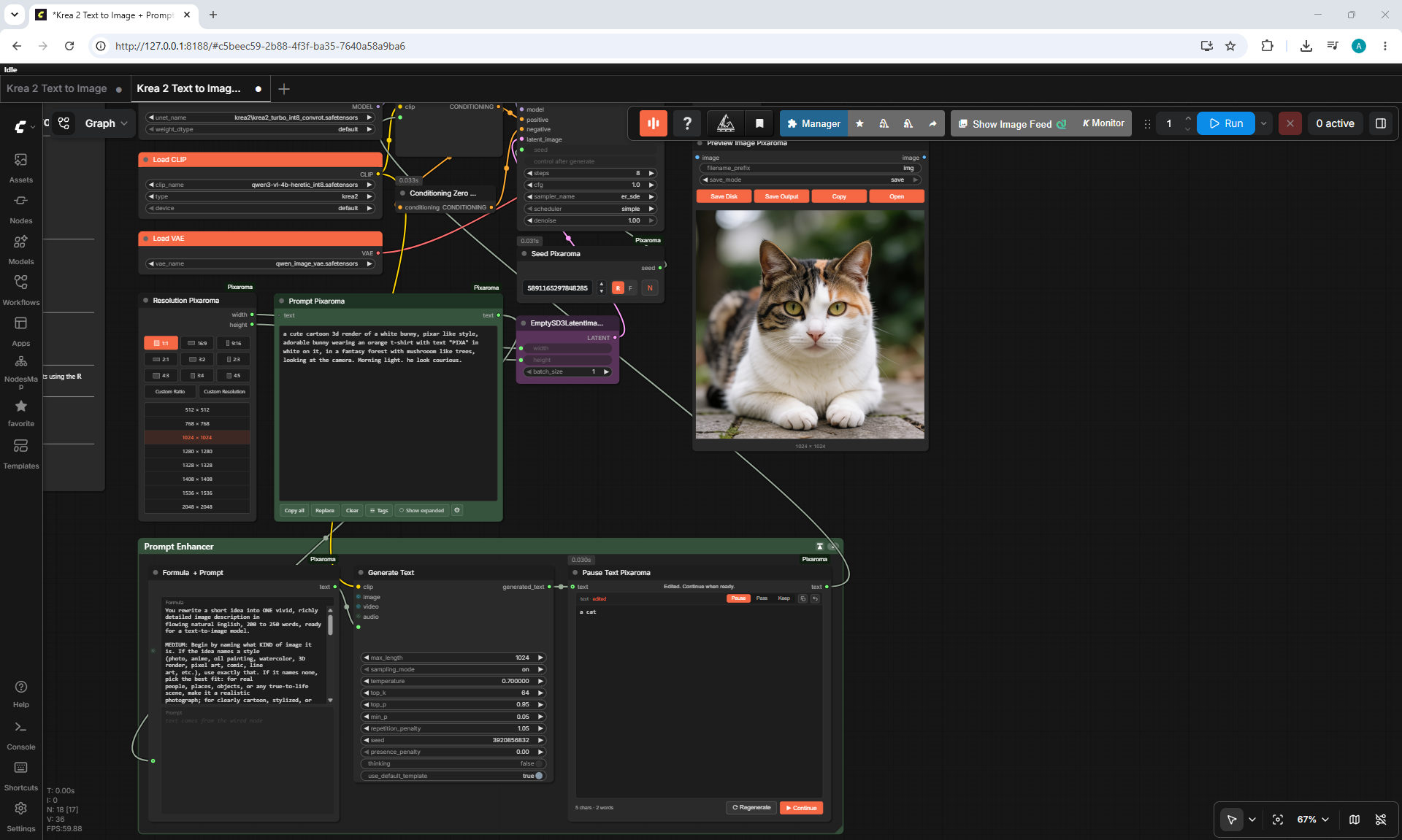
Task: Cancel the current run with red X
Action: pyautogui.click(x=1290, y=123)
